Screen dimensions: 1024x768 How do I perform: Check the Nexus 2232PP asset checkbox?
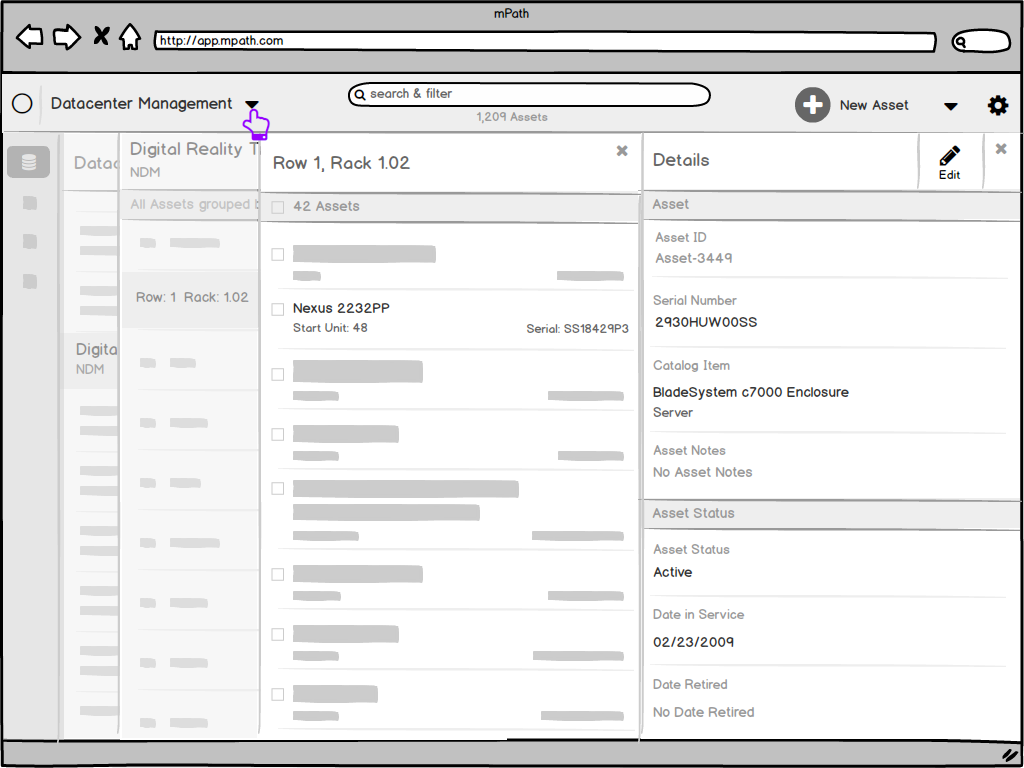[x=278, y=309]
